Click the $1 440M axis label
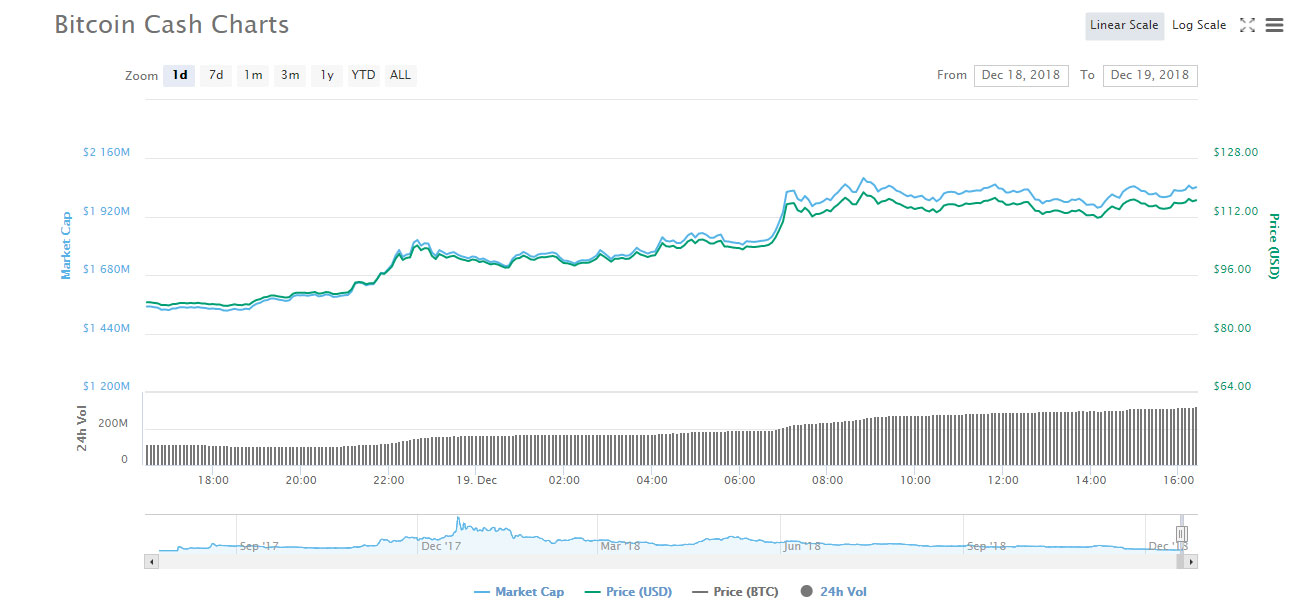1291x609 pixels. [106, 328]
